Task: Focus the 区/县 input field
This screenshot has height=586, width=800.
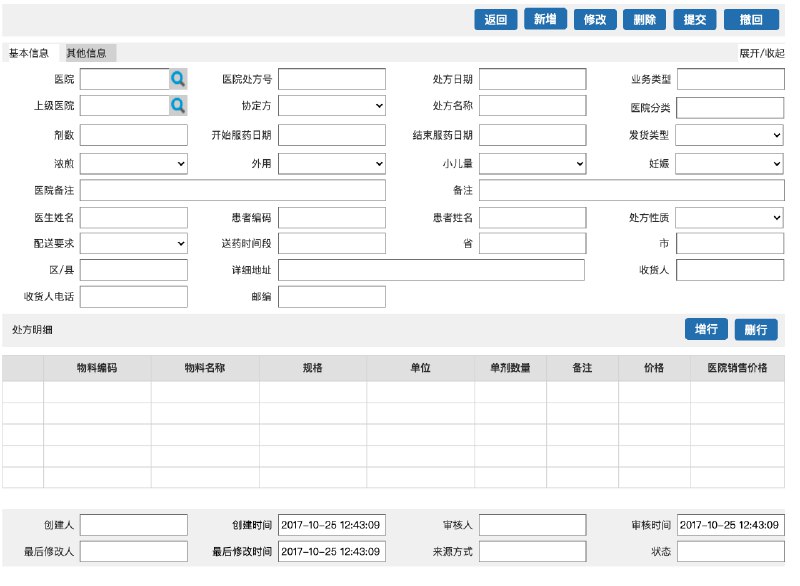Action: pos(134,270)
